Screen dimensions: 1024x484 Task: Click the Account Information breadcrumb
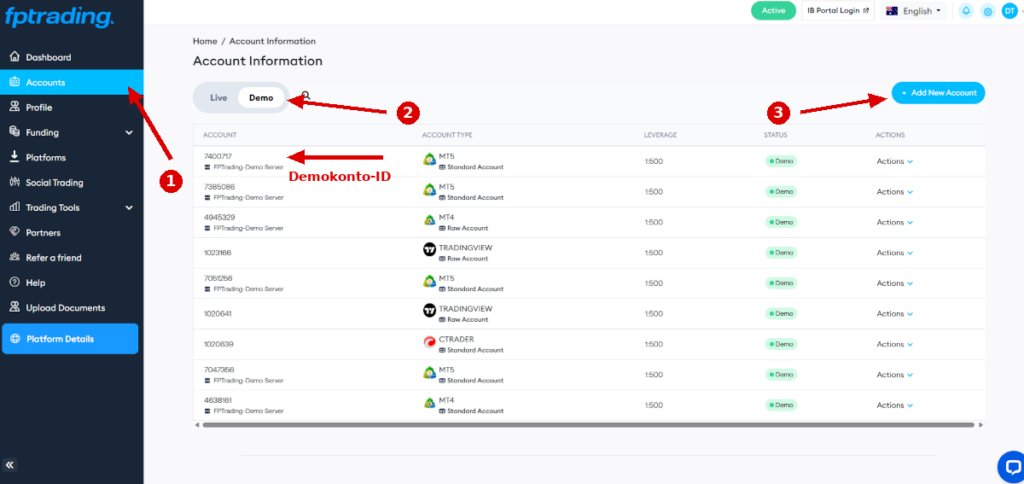point(272,41)
